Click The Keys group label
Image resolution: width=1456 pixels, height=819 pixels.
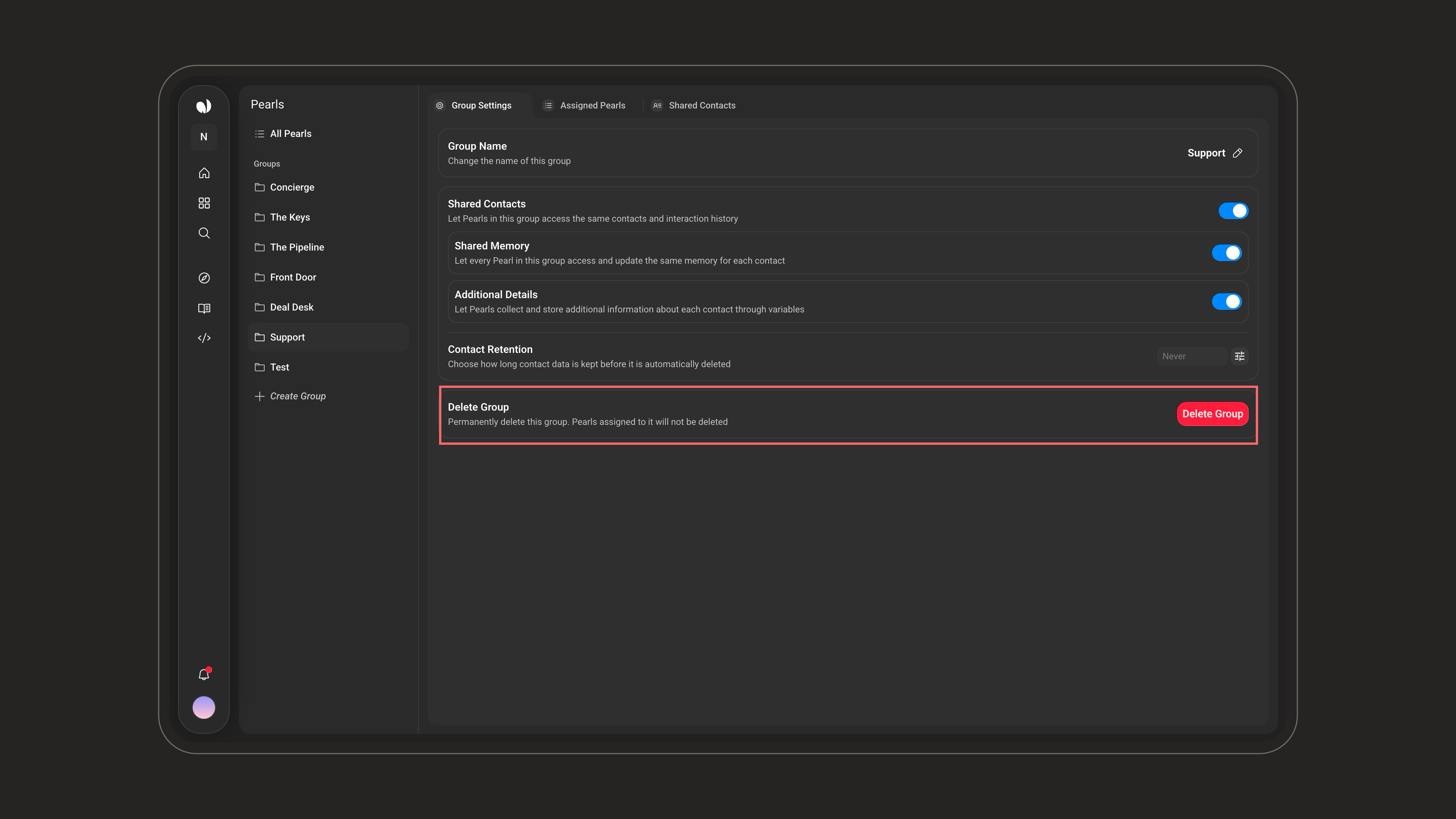pyautogui.click(x=290, y=217)
